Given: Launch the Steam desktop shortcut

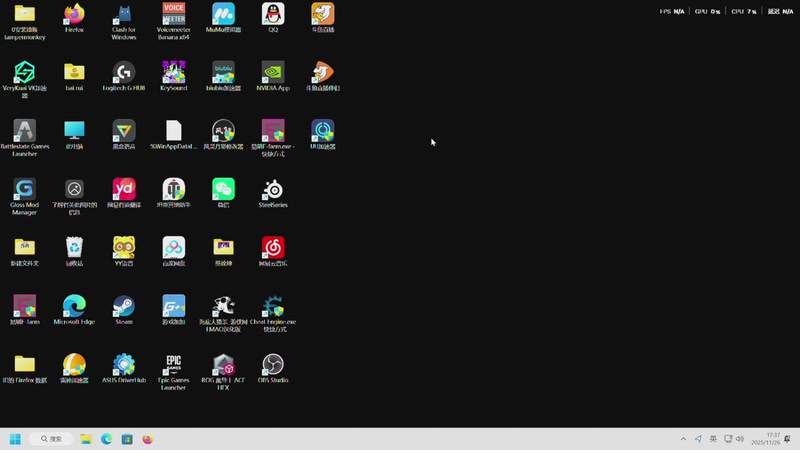Looking at the screenshot, I should click(x=124, y=310).
